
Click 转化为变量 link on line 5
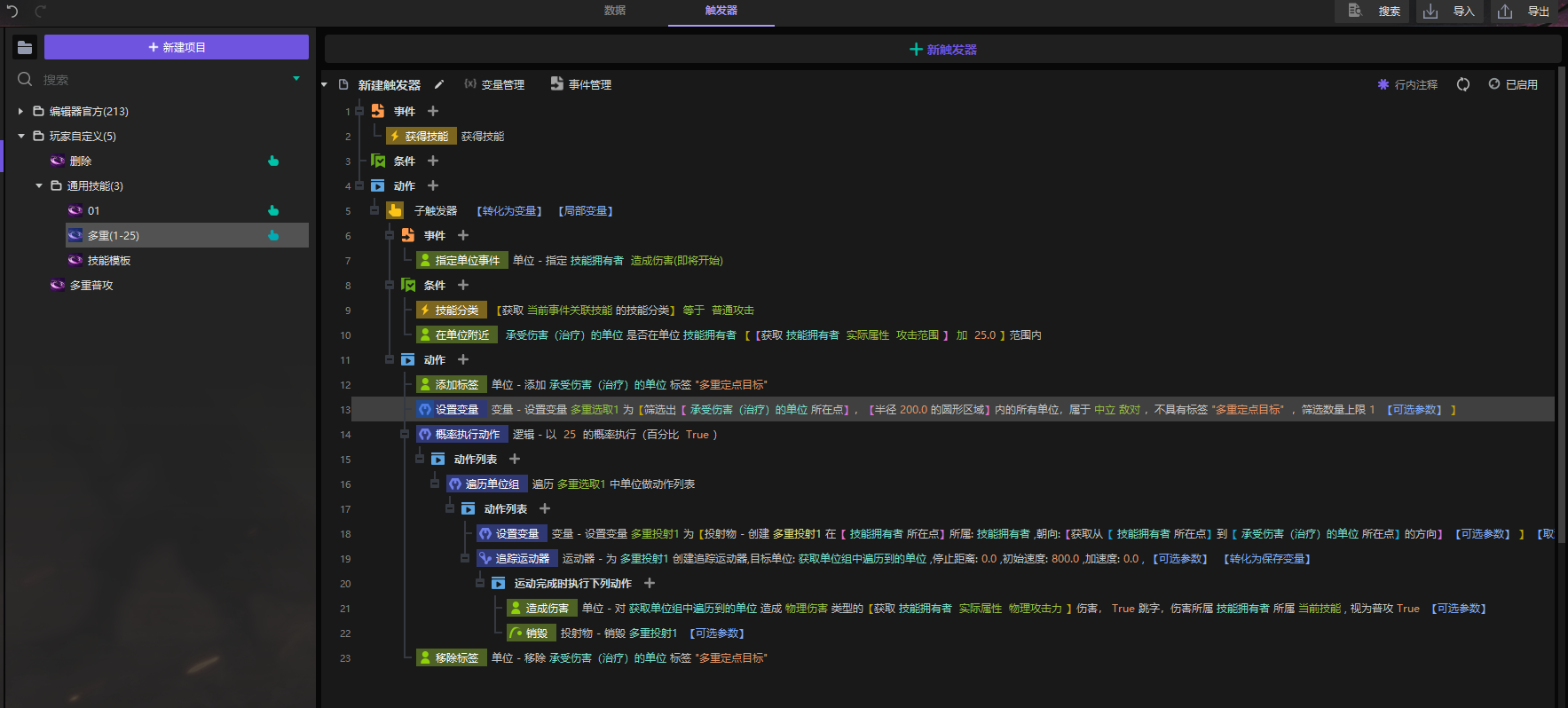point(509,210)
